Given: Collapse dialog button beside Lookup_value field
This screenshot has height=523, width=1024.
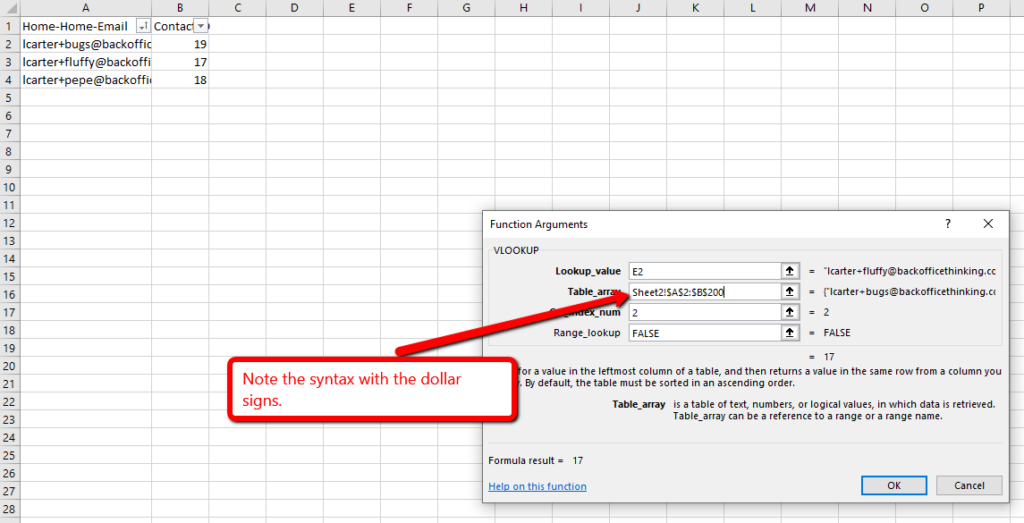Looking at the screenshot, I should (790, 271).
